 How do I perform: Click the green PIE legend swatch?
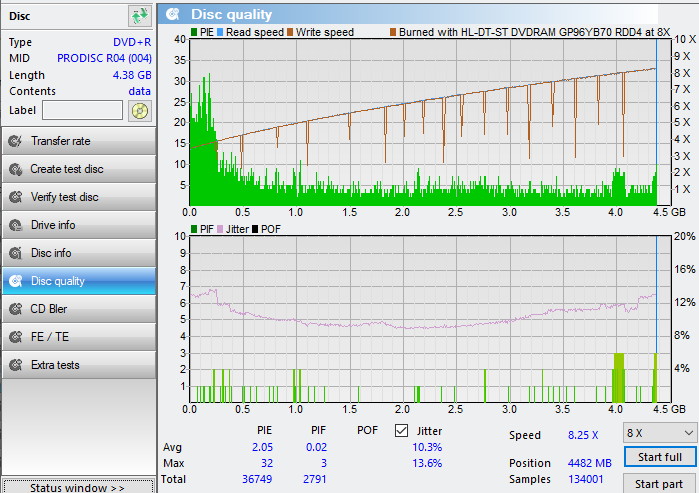[194, 32]
